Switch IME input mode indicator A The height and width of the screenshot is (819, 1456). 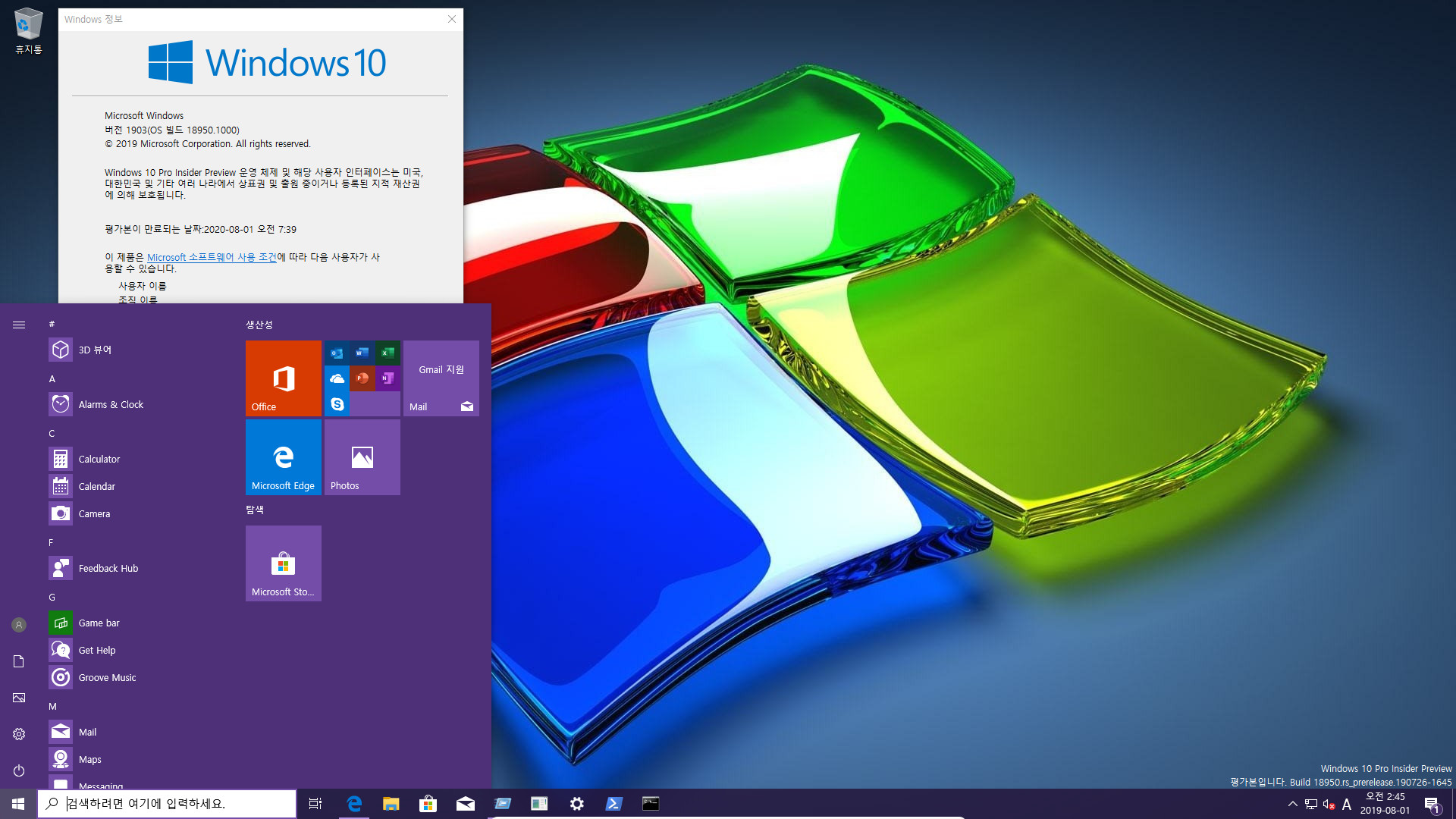tap(1347, 804)
